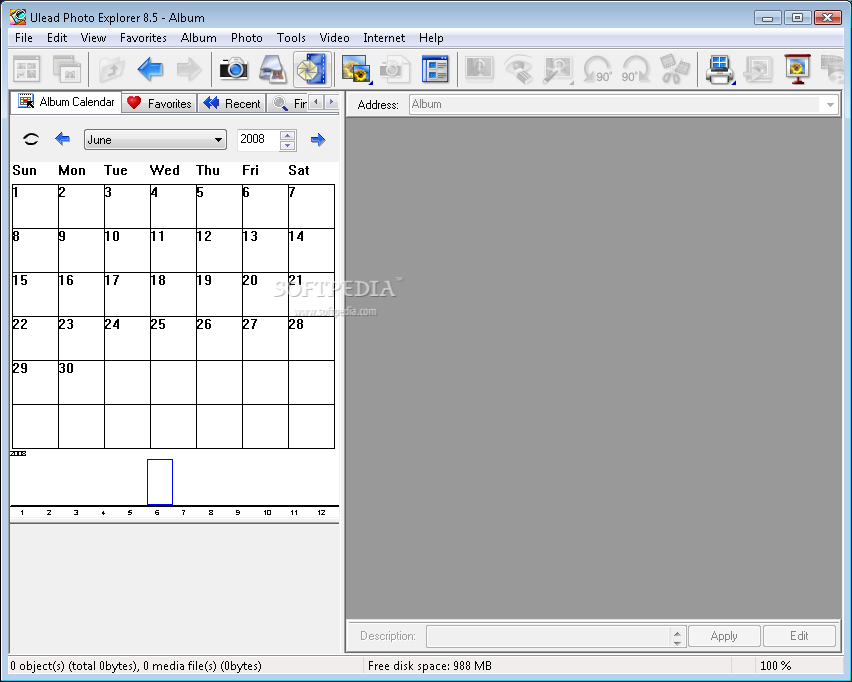
Task: Select June 1 in the calendar
Action: [35, 207]
